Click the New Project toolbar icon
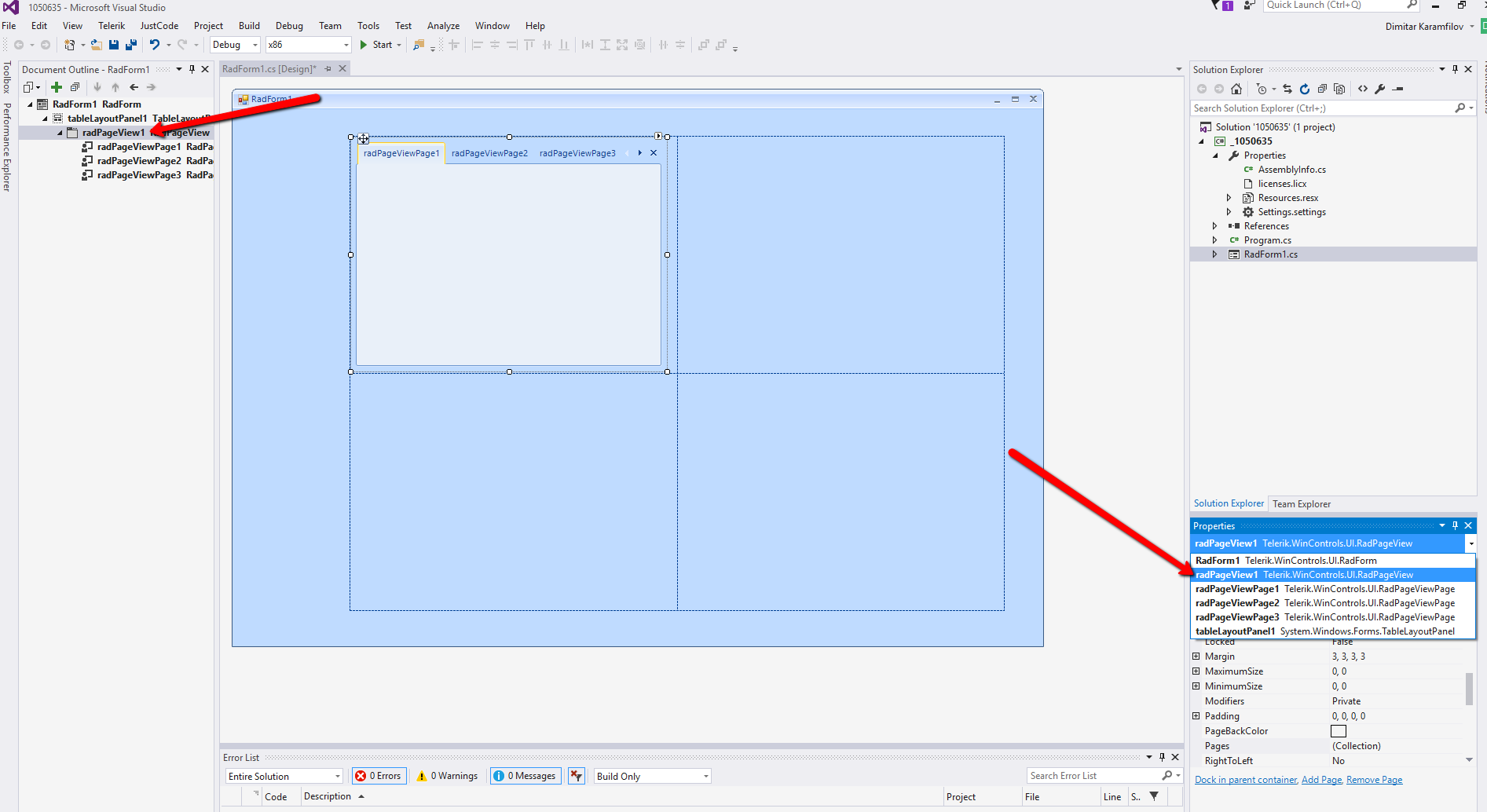 [70, 45]
